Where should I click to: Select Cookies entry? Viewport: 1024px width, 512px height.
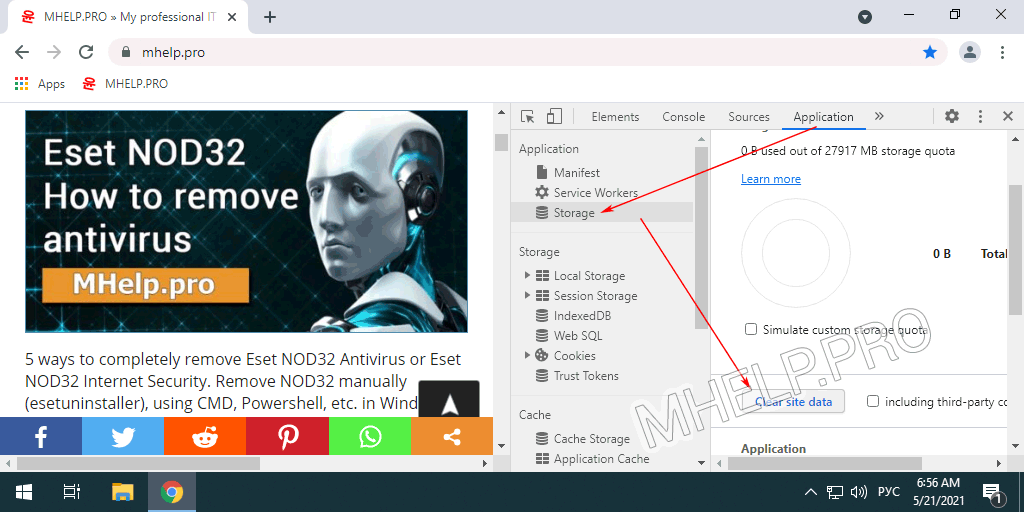click(575, 356)
